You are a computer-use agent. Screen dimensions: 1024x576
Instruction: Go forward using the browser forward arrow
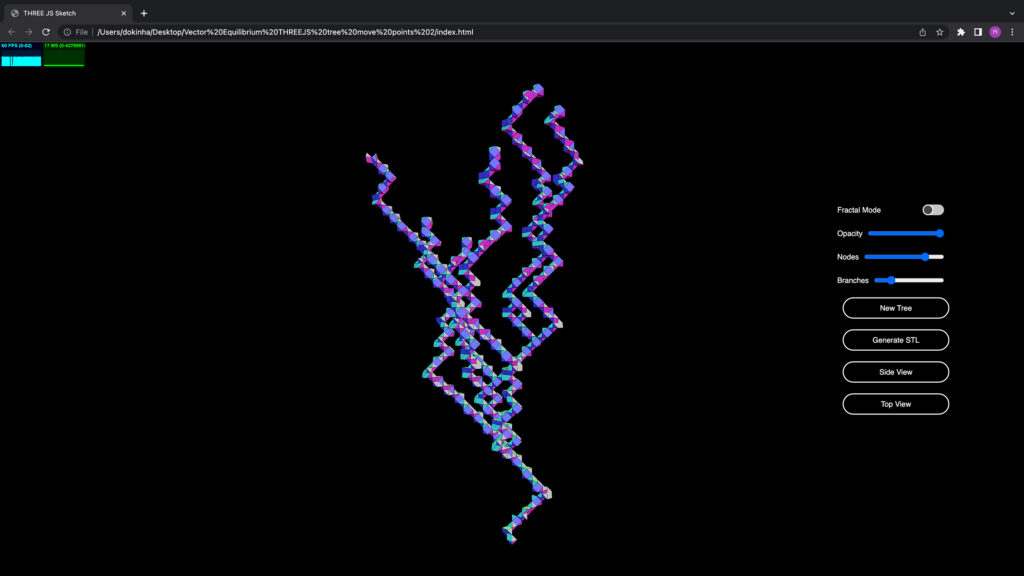27,31
